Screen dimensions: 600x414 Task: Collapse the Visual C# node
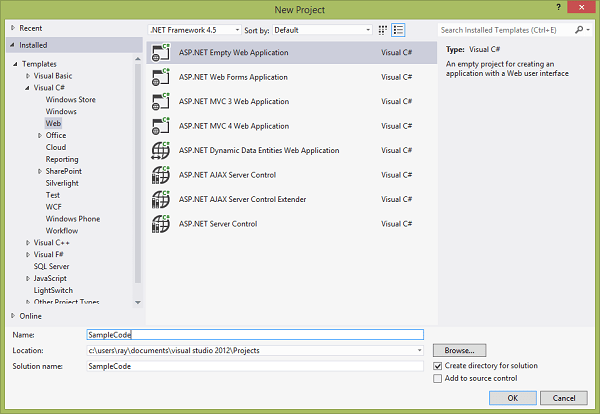27,88
